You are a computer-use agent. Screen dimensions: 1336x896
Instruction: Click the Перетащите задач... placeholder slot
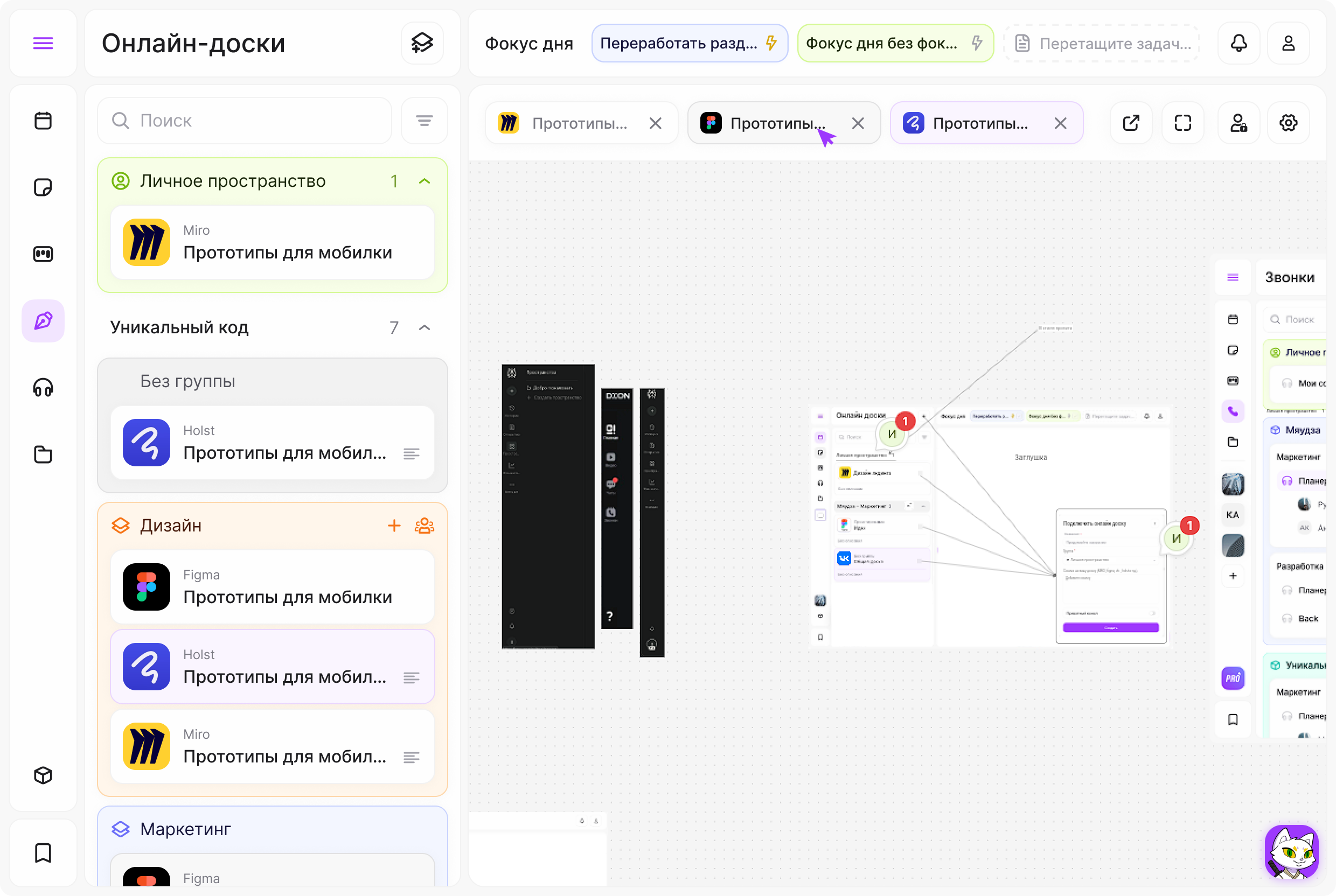click(1102, 43)
